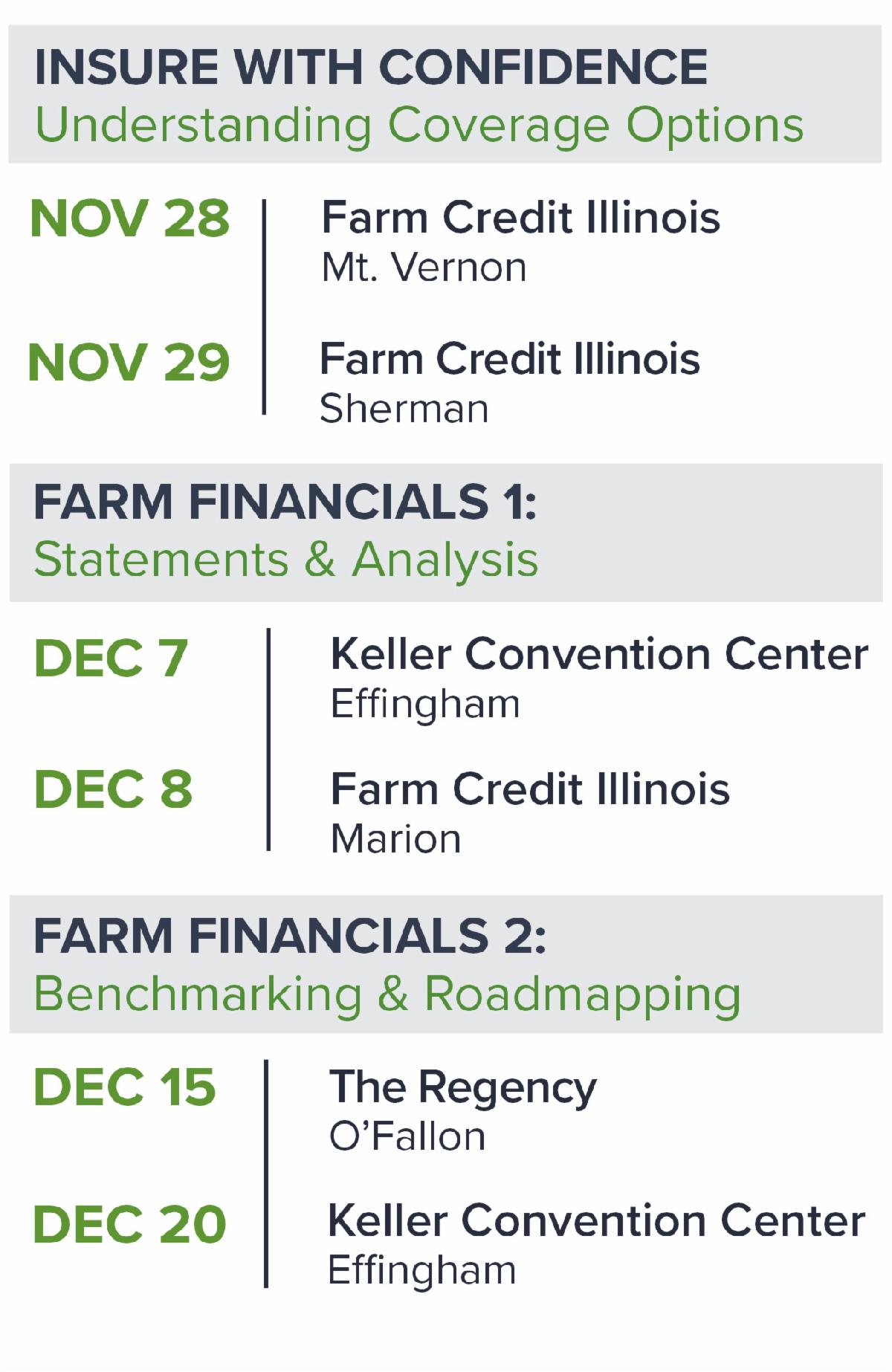Open Keller Convention Center listing for Dec 20
892x1372 pixels.
(x=596, y=1220)
